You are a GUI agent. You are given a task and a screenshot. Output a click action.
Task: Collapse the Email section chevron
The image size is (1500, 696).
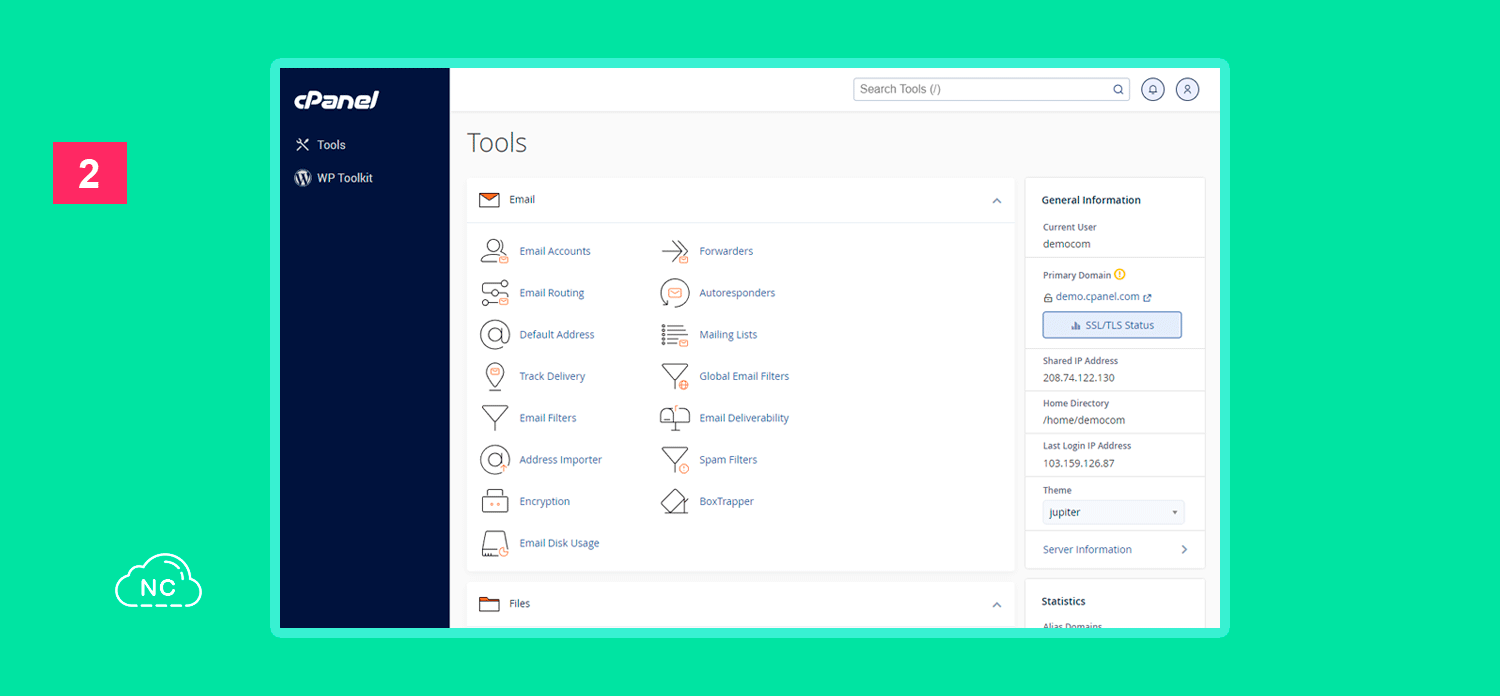tap(996, 201)
